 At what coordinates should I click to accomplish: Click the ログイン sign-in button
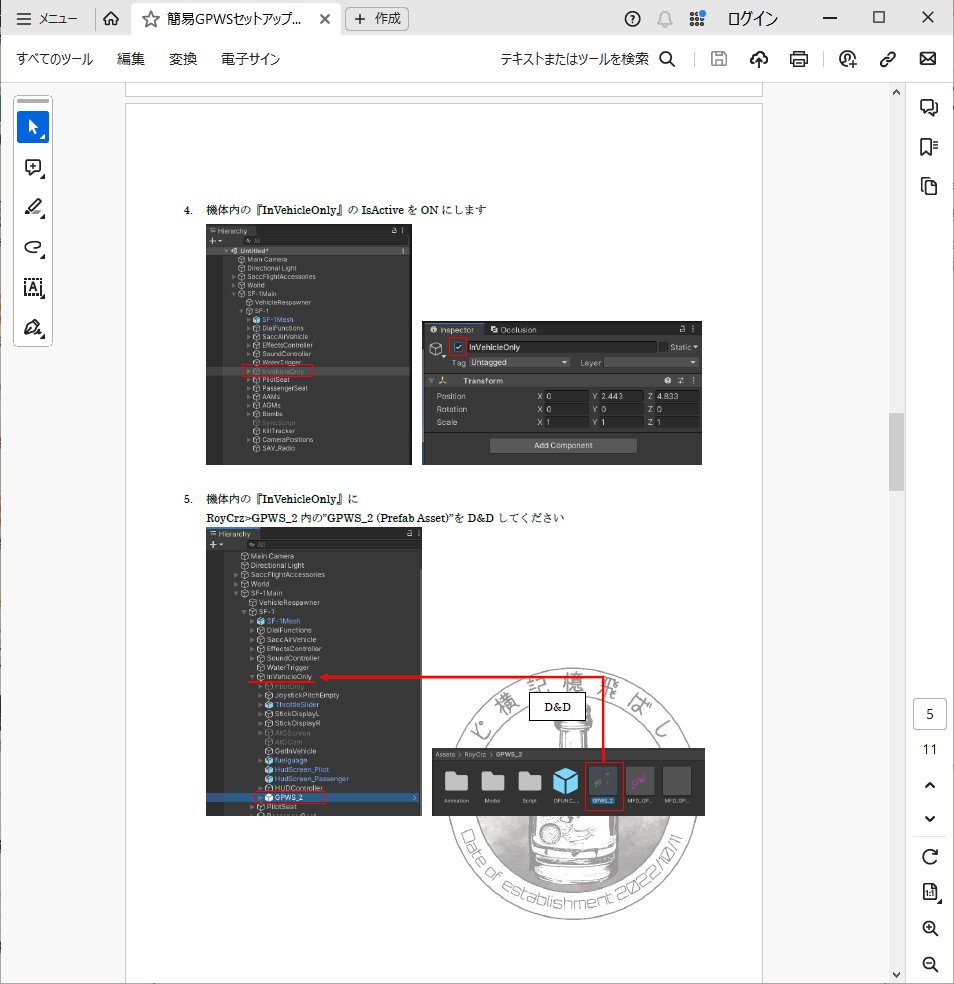(x=753, y=19)
